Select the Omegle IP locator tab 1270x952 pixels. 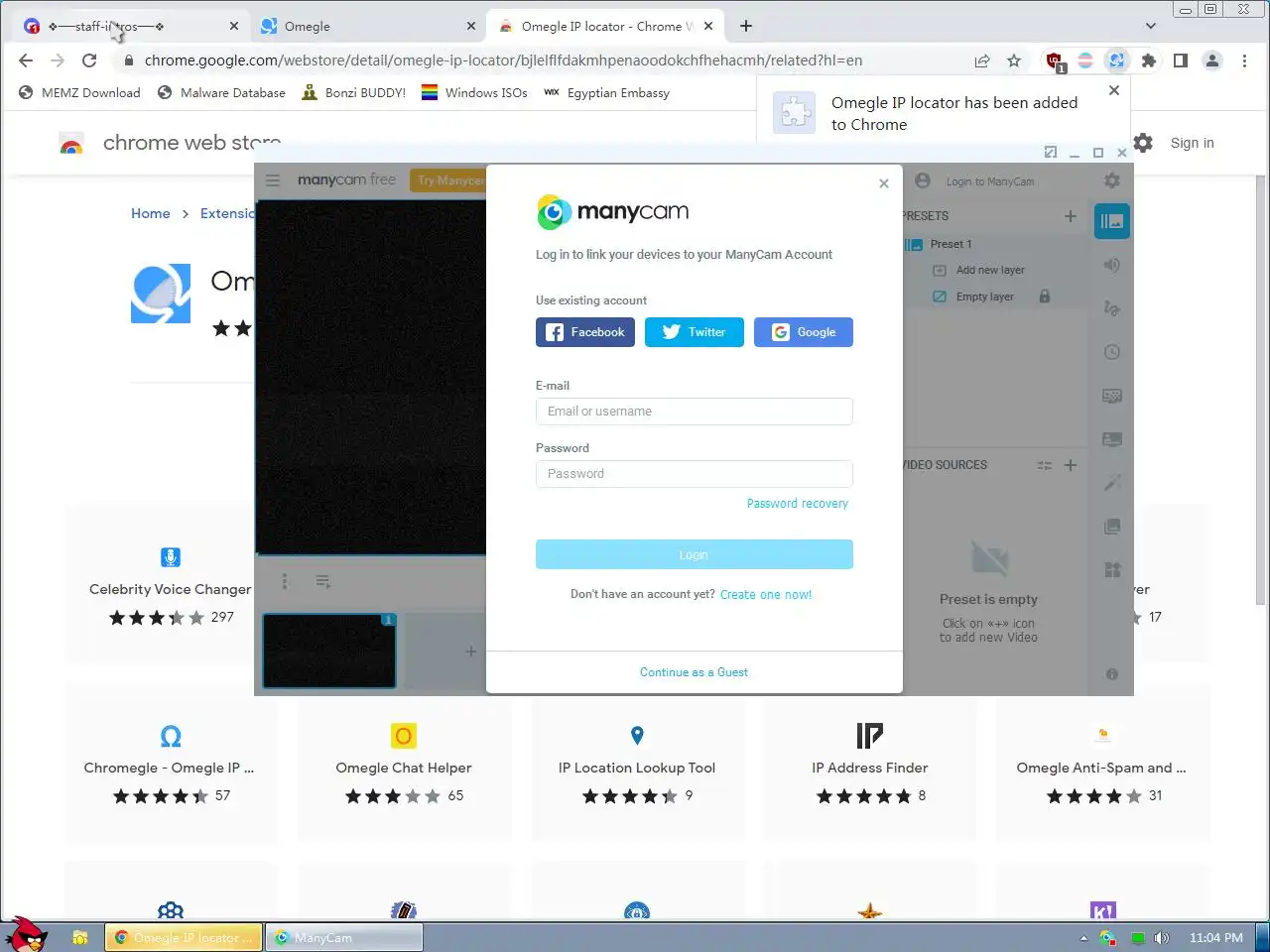point(604,26)
